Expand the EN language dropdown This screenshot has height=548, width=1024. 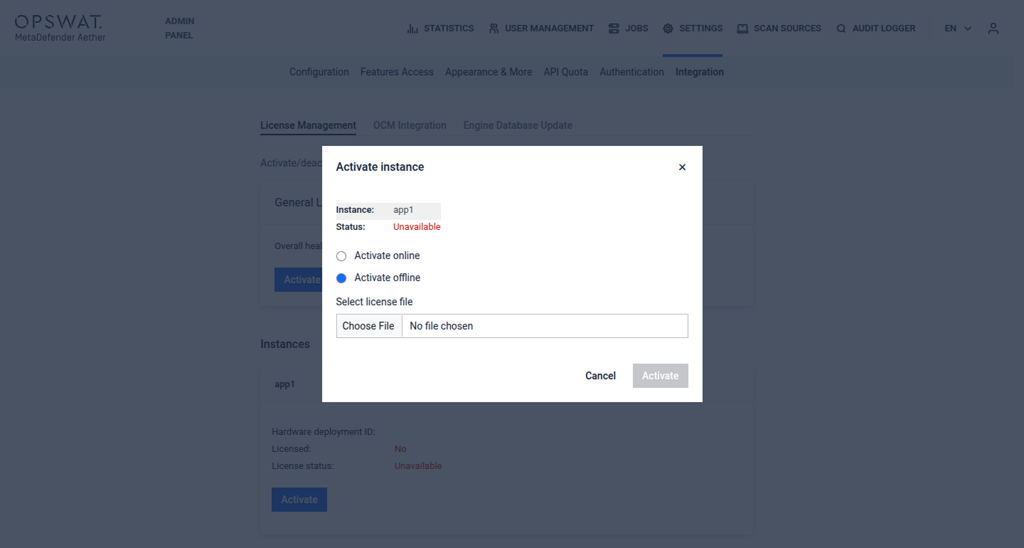(957, 29)
